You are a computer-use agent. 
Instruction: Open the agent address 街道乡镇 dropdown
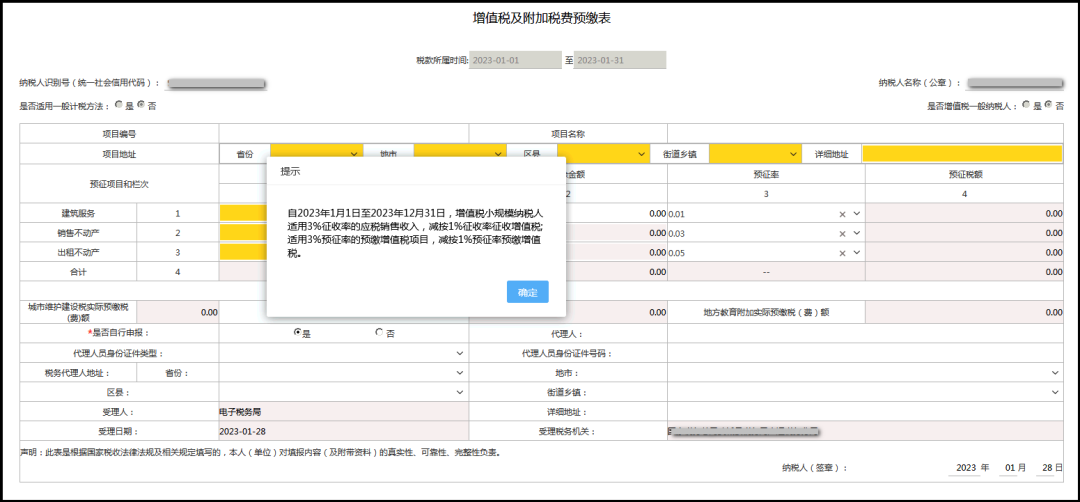click(x=865, y=392)
